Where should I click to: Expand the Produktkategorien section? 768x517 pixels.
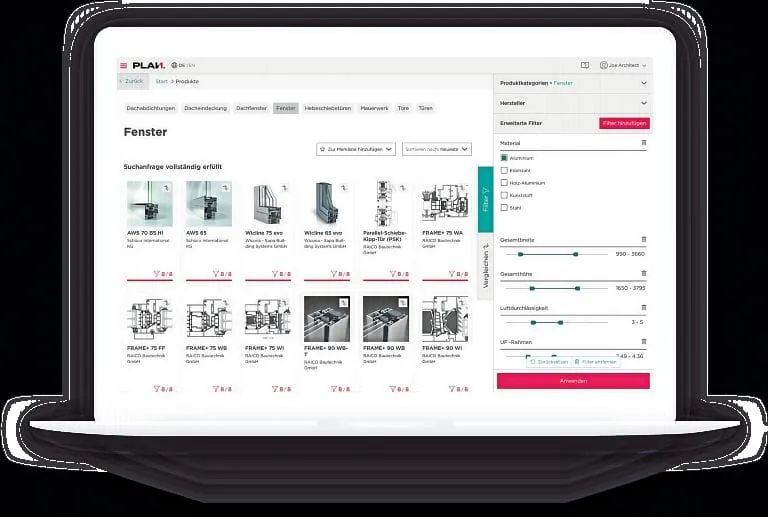(643, 83)
